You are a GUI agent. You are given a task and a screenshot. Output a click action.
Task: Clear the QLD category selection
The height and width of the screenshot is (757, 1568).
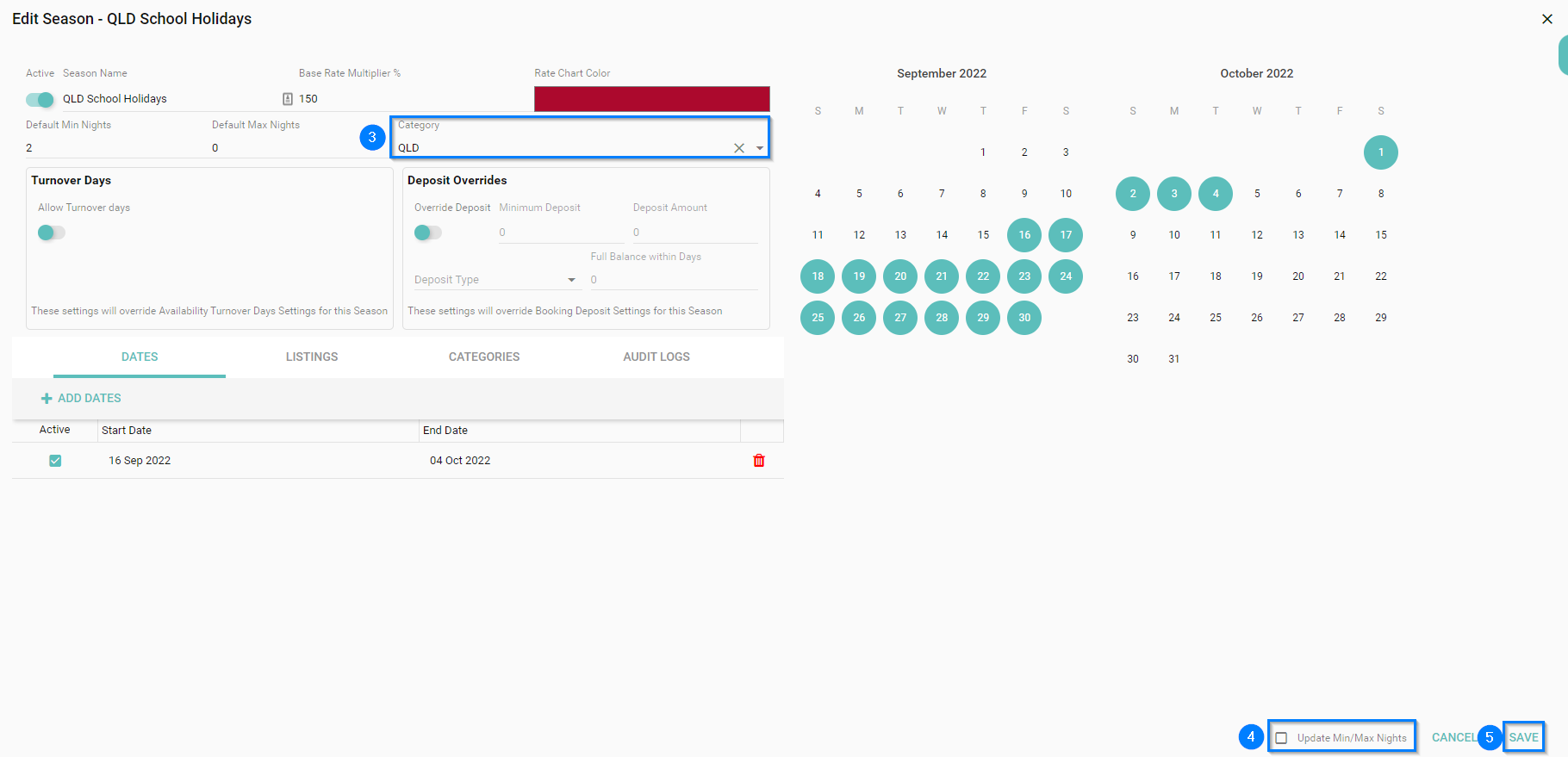(738, 148)
